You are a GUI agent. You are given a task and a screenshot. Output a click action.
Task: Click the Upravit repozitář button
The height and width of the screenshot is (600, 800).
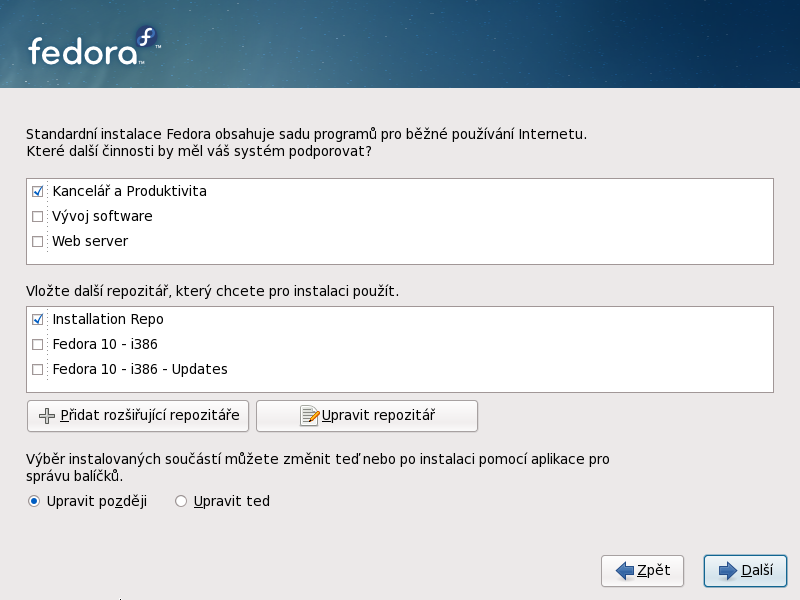(367, 416)
